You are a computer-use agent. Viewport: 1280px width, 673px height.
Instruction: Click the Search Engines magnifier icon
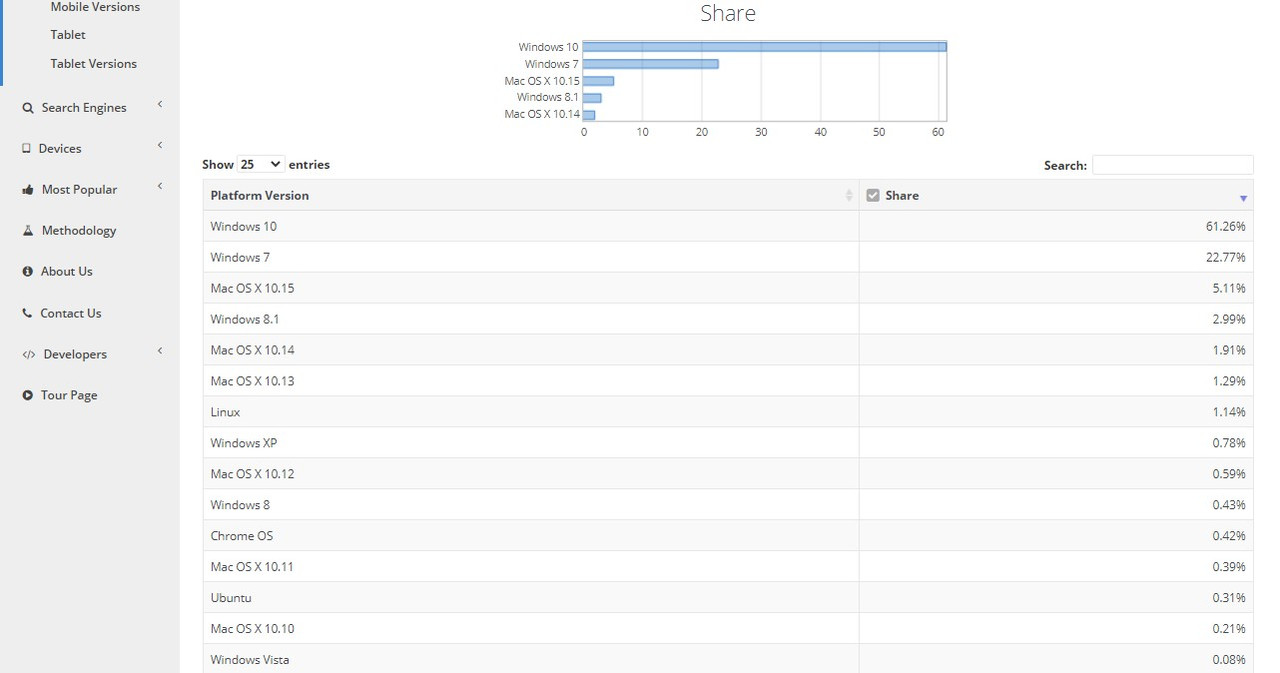click(28, 108)
